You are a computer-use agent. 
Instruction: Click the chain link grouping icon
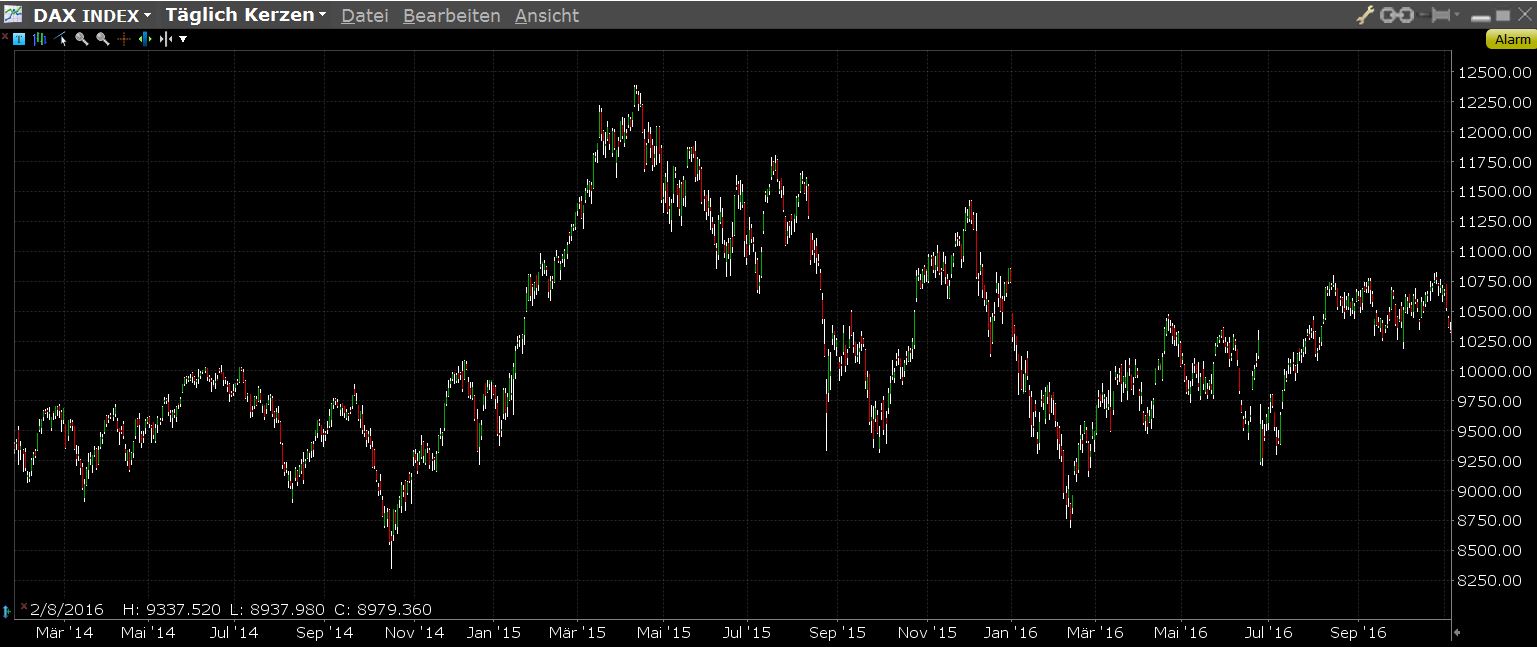click(1397, 15)
